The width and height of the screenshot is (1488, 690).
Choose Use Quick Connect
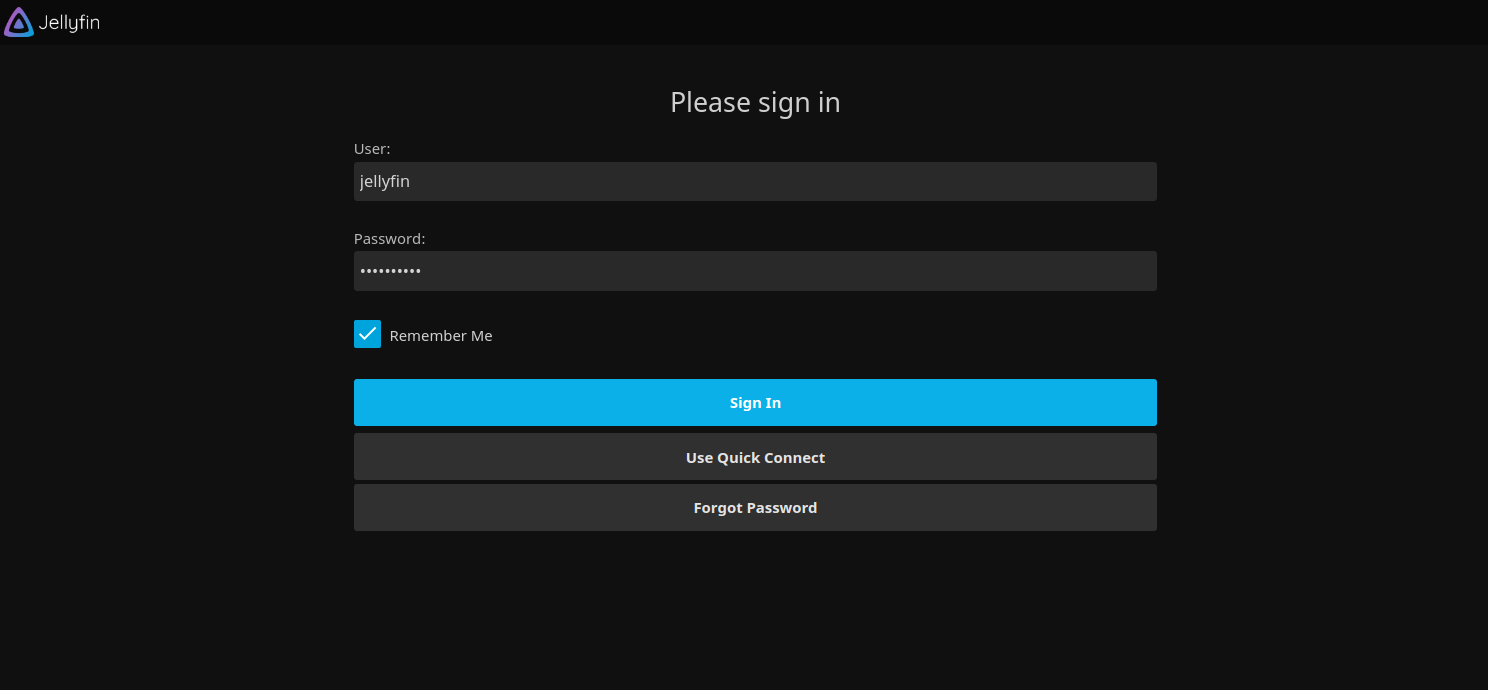coord(755,457)
